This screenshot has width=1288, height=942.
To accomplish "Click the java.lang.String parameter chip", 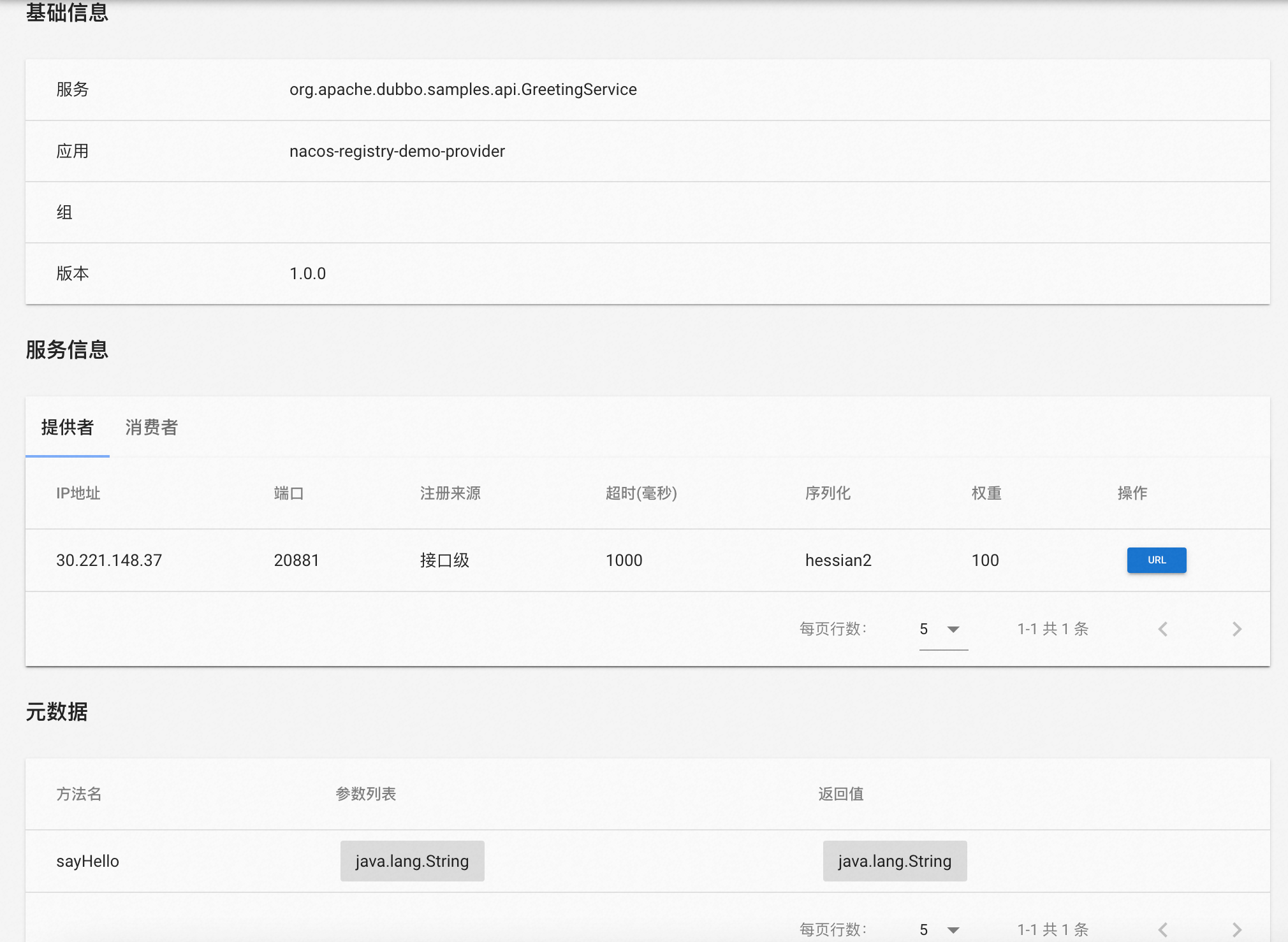I will pyautogui.click(x=412, y=860).
